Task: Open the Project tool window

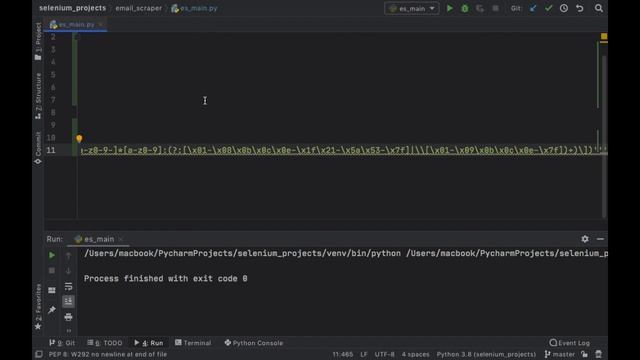Action: coord(38,41)
